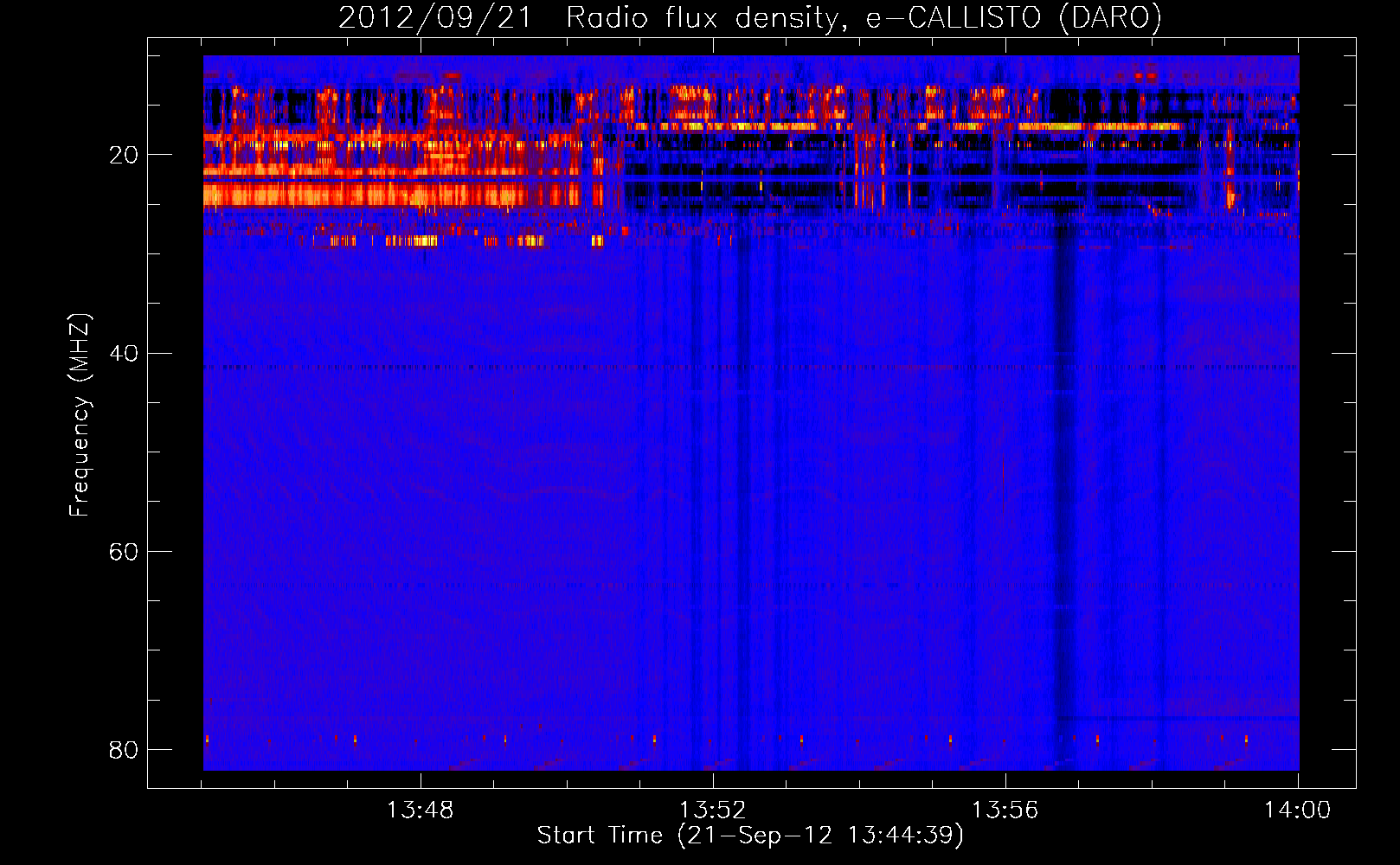The image size is (1400, 865).
Task: Click the 13:52 time tick label
Action: pyautogui.click(x=712, y=811)
